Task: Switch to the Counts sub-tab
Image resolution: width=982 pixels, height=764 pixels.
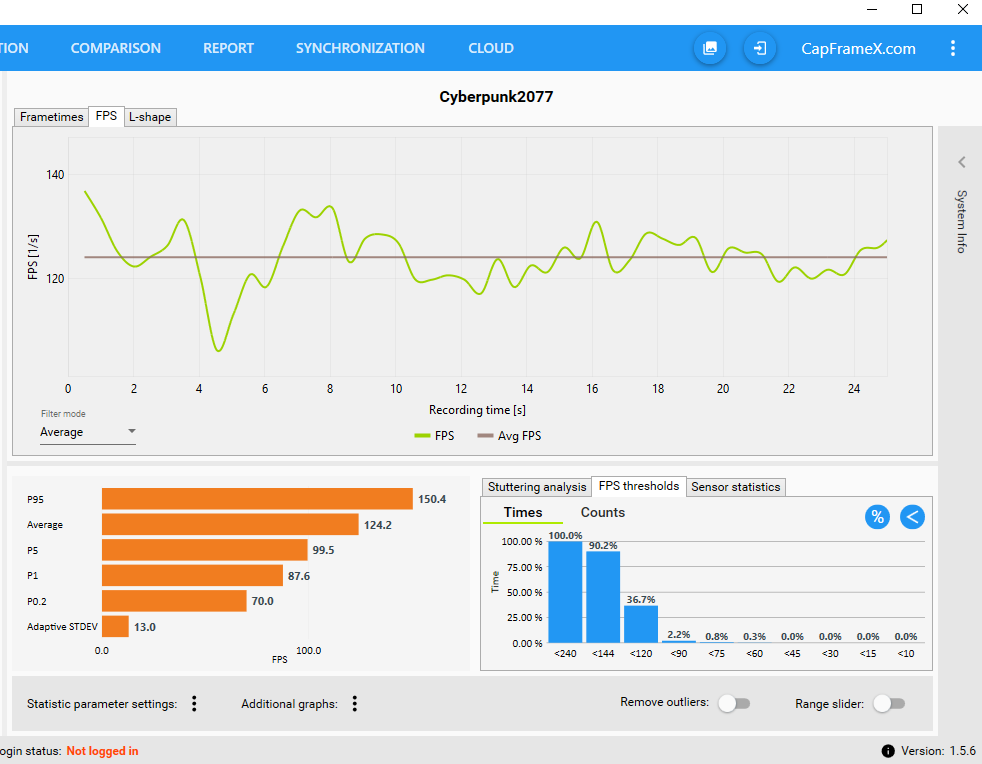Action: click(x=602, y=512)
